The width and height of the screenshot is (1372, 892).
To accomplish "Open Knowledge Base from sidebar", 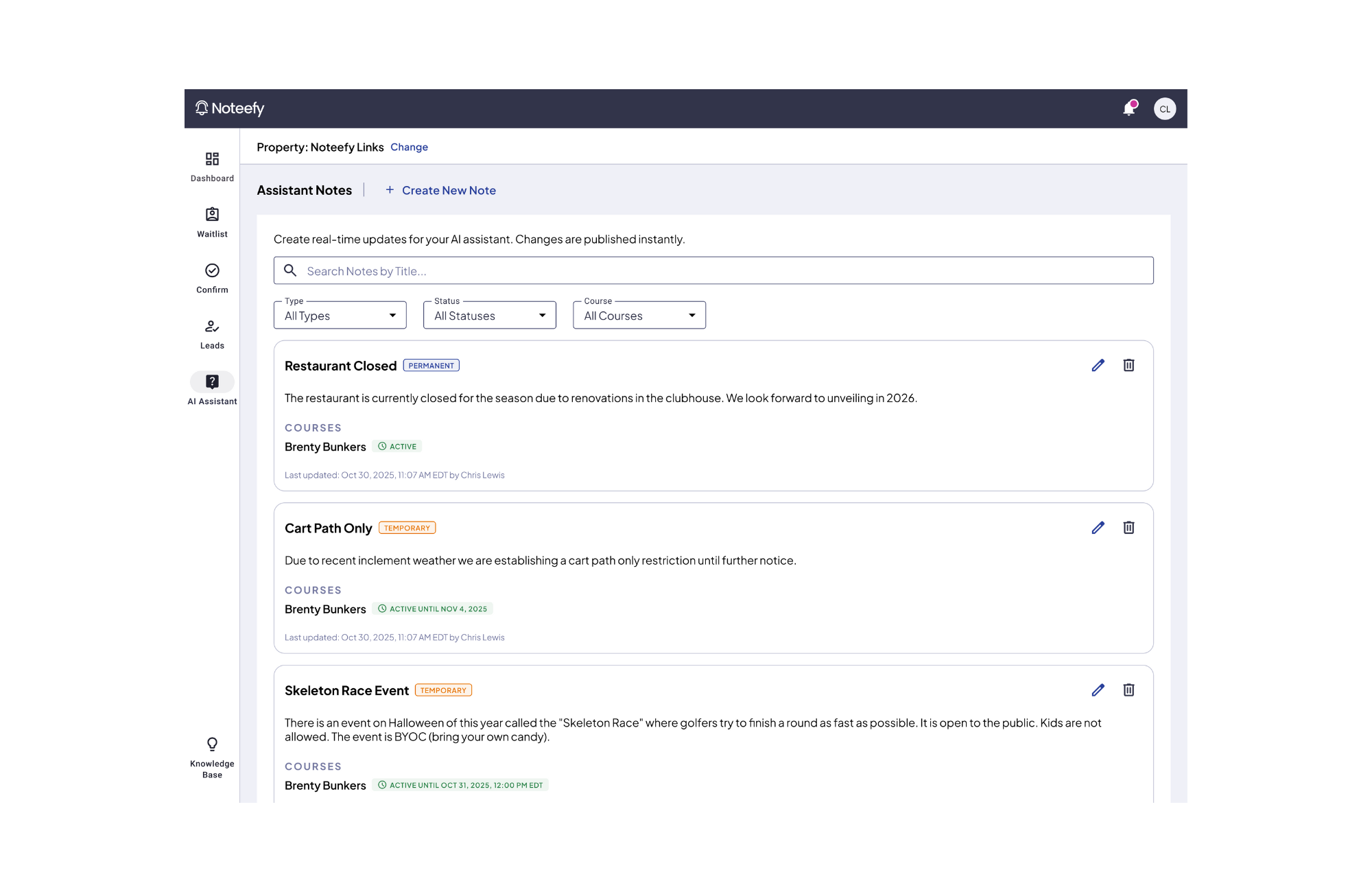I will pos(212,757).
